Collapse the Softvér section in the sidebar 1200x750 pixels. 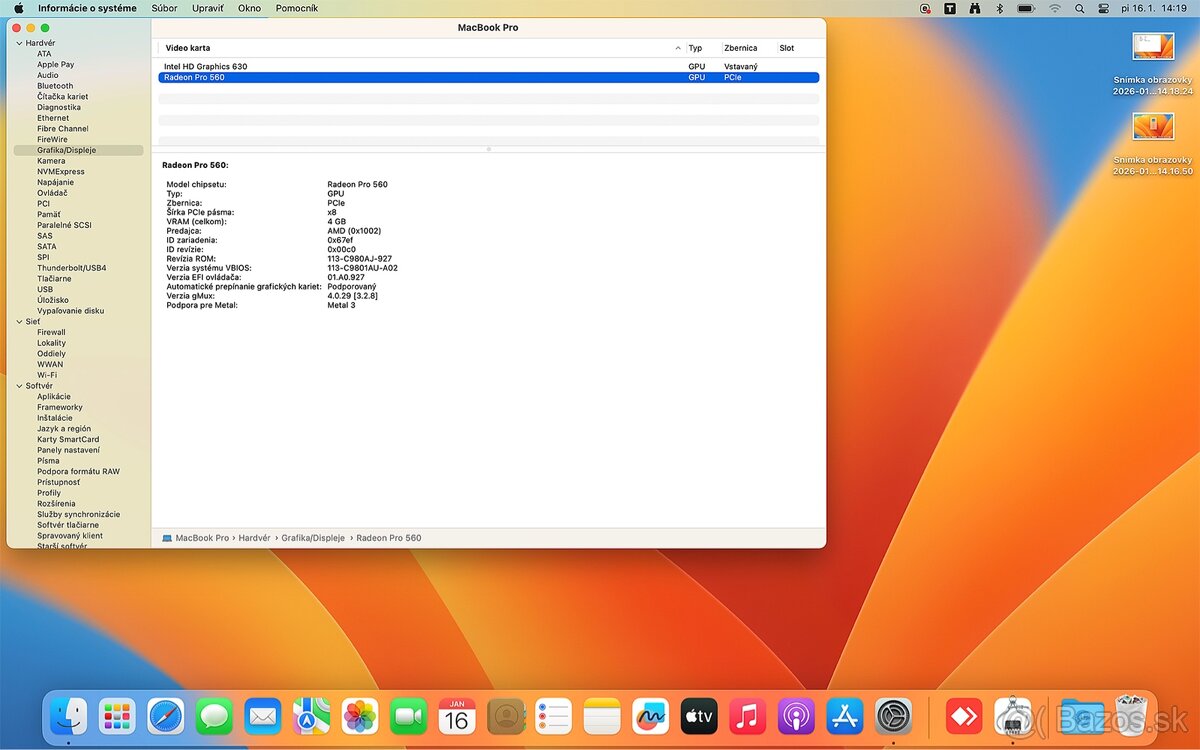click(x=17, y=385)
